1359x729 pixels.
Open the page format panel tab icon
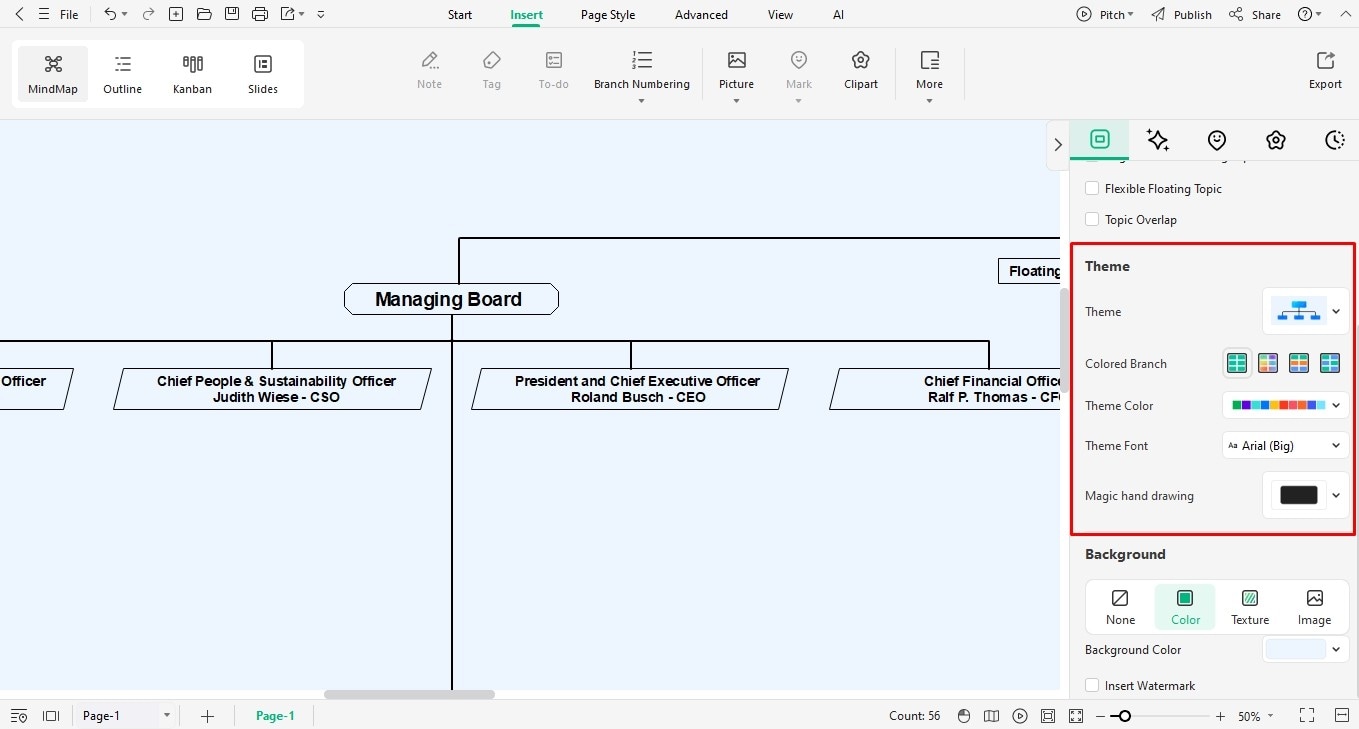(1099, 139)
